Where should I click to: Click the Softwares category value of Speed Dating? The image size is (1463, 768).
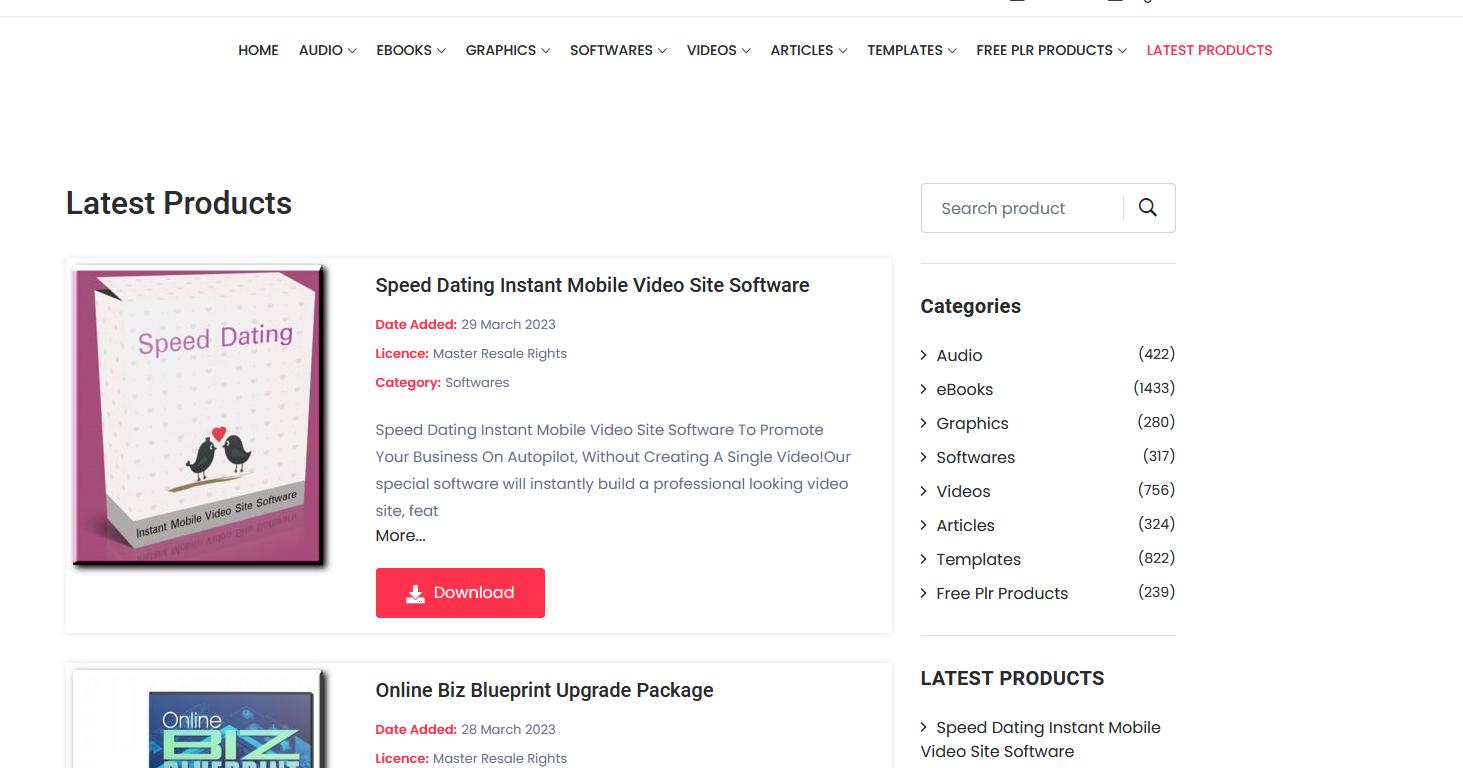click(x=477, y=383)
